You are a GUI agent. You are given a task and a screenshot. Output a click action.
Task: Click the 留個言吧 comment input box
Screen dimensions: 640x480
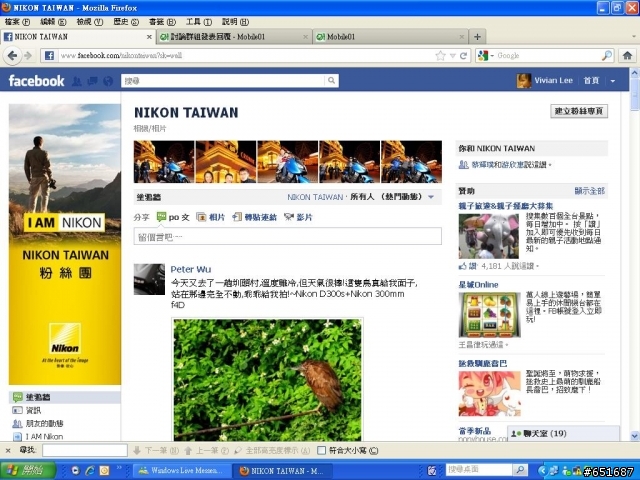288,236
